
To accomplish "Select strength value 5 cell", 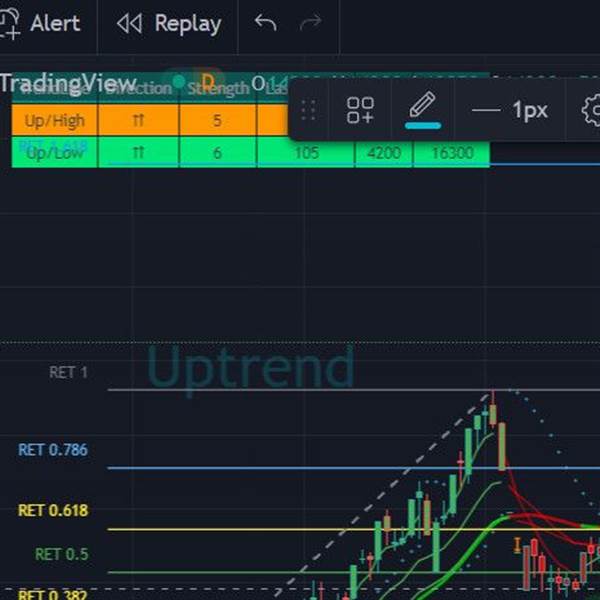I will (x=217, y=121).
